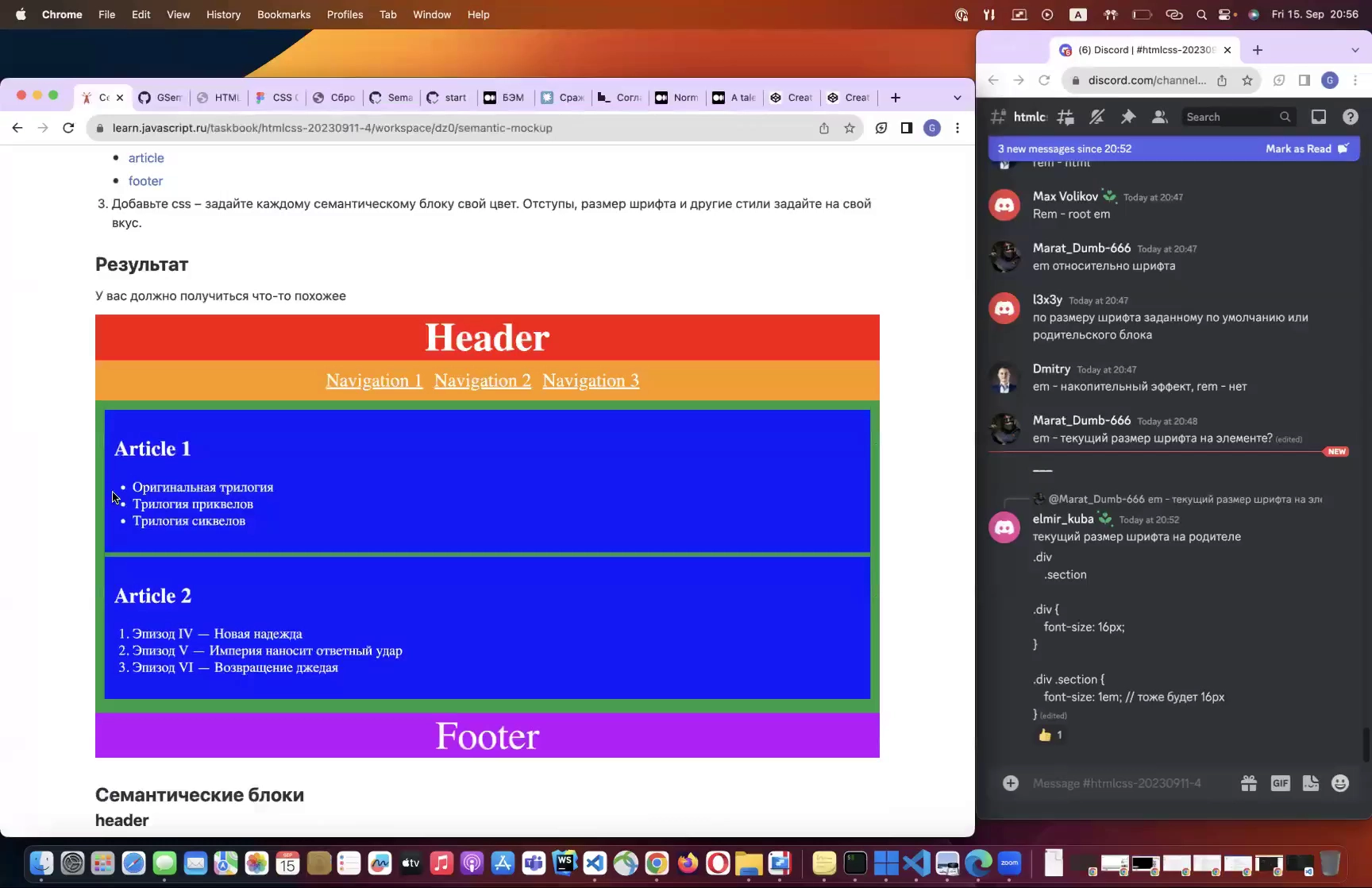Switch to the HTML tab
Screen dimensions: 1372x888
click(218, 98)
